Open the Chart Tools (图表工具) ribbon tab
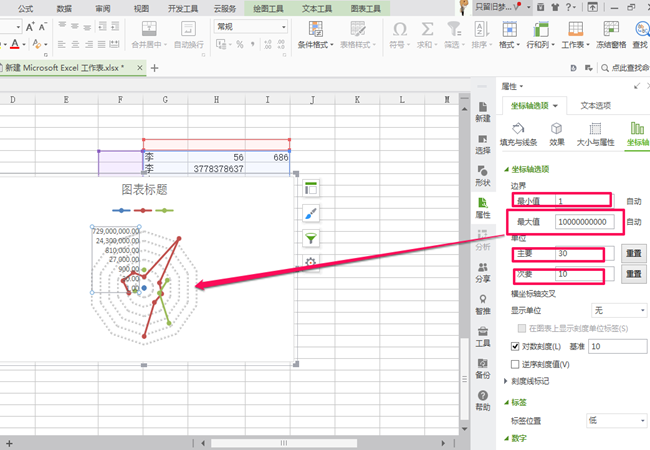 point(365,9)
